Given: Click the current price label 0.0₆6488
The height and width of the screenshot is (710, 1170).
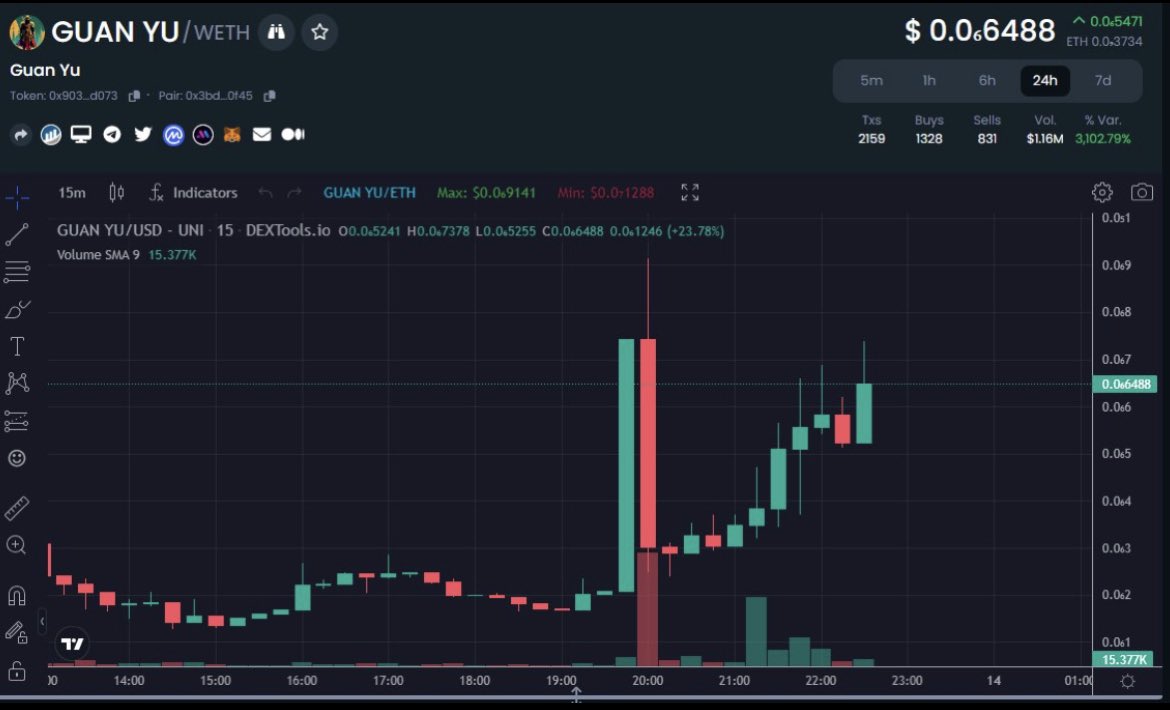Looking at the screenshot, I should coord(1125,384).
